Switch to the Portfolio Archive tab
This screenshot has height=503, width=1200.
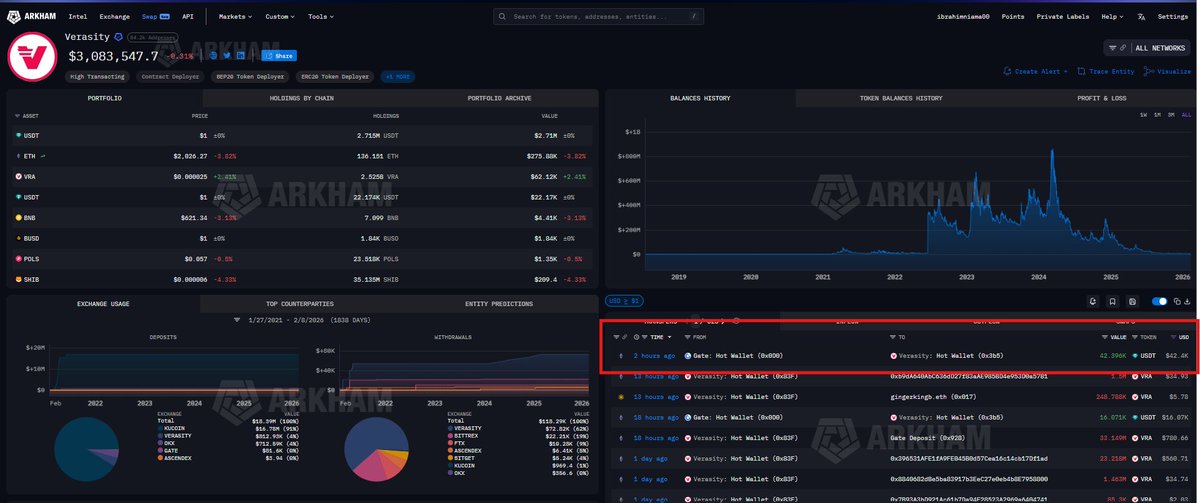pyautogui.click(x=499, y=98)
